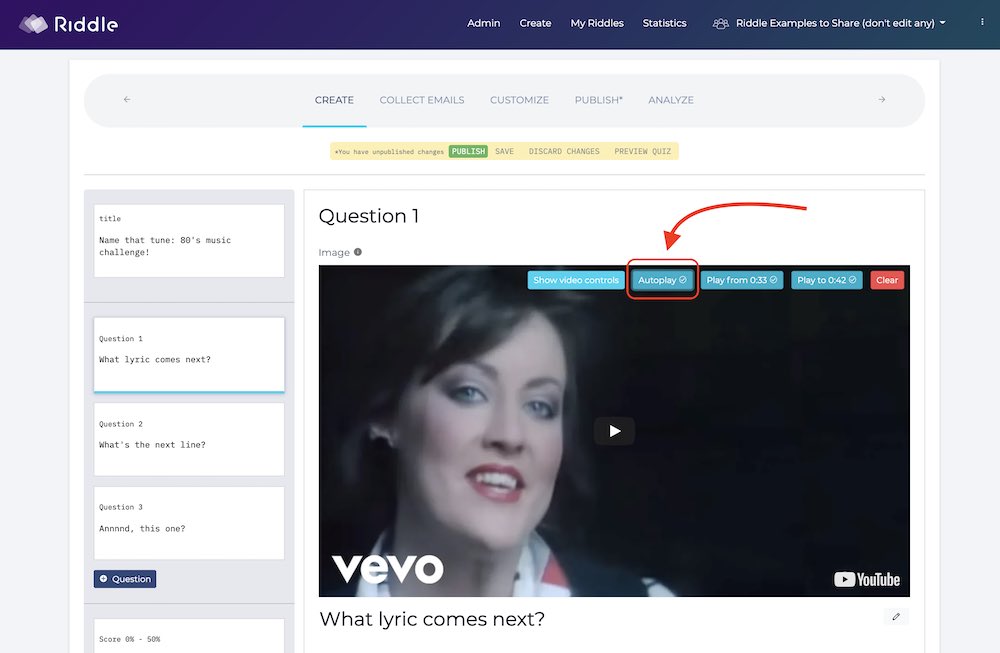
Task: Switch to COLLECT EMAILS tab
Action: pos(422,100)
